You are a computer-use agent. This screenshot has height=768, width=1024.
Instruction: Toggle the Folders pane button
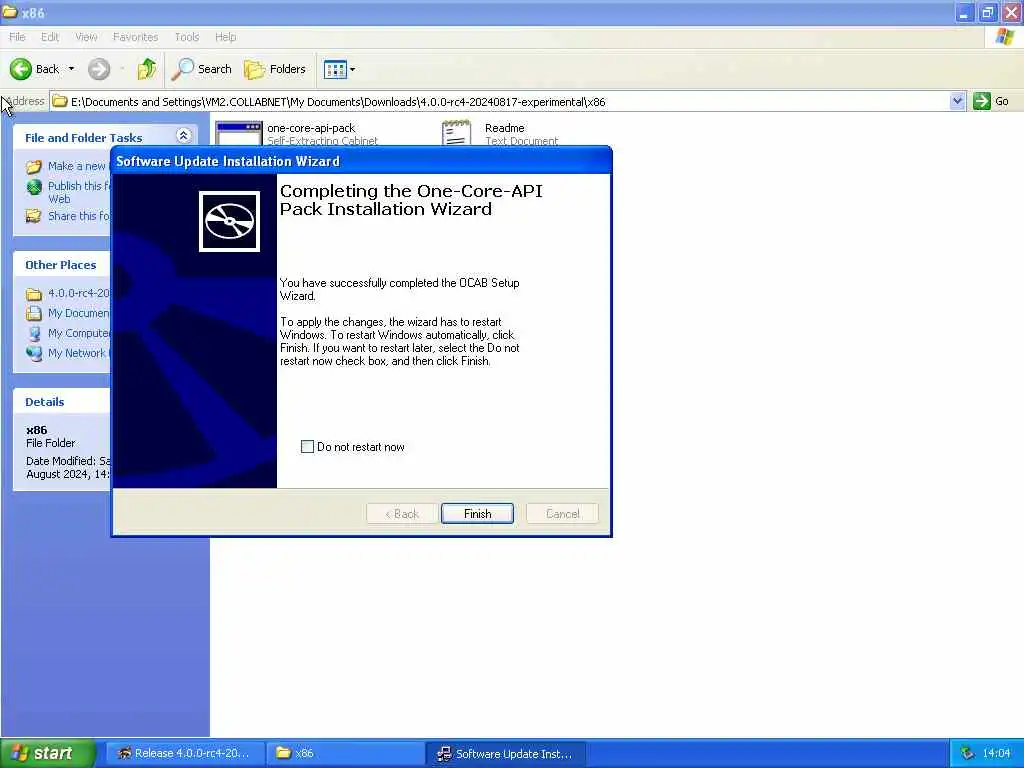point(274,69)
